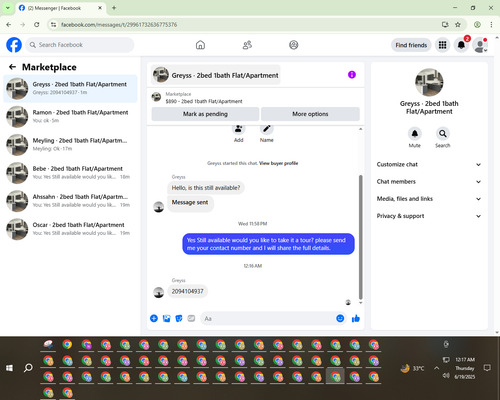Open the Ahssahn conversation
Screen dimensions: 500x400
(70, 201)
